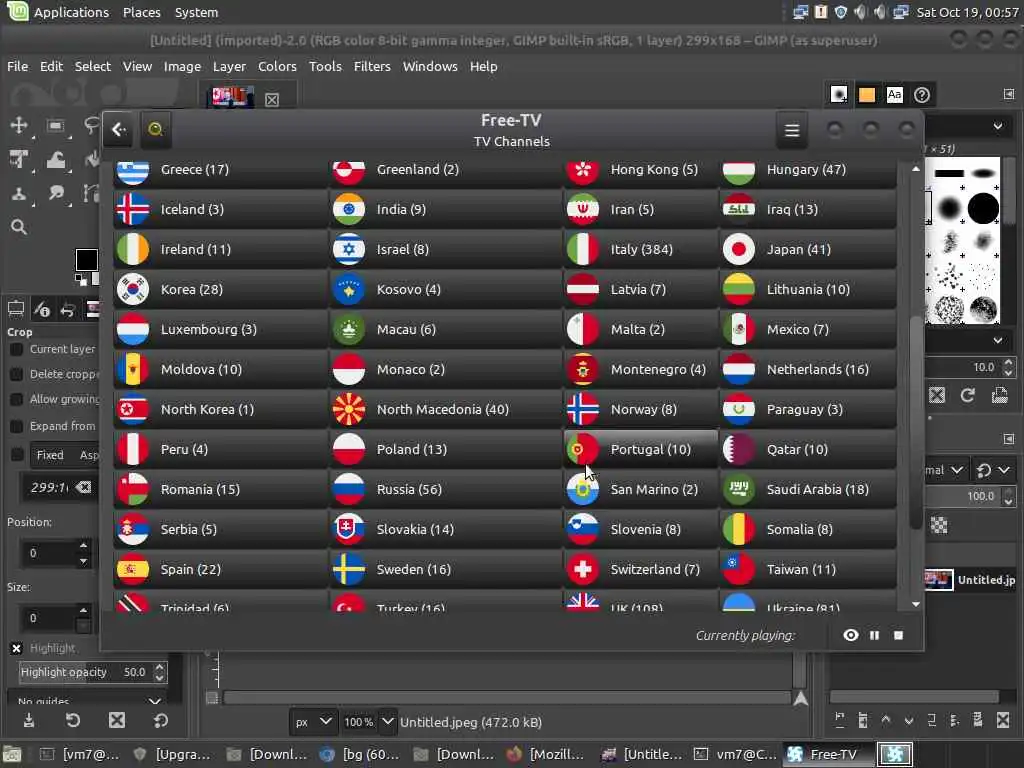Expand the No guides dropdown
The height and width of the screenshot is (768, 1024).
pos(88,701)
